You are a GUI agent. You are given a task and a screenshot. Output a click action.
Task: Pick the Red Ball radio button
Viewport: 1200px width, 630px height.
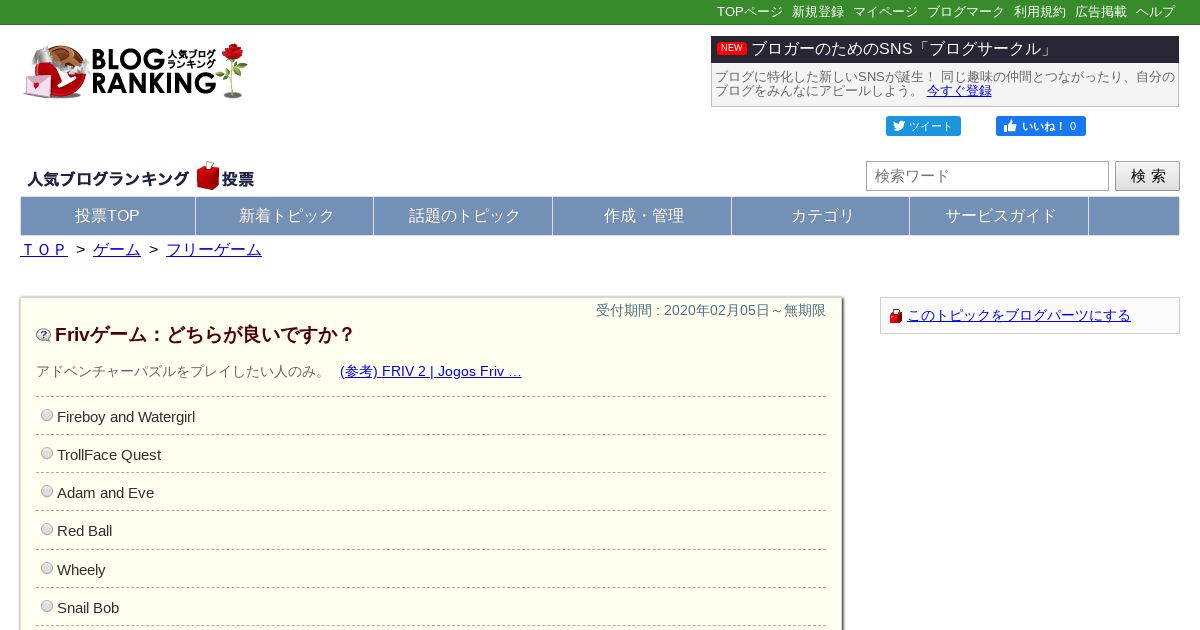tap(47, 529)
